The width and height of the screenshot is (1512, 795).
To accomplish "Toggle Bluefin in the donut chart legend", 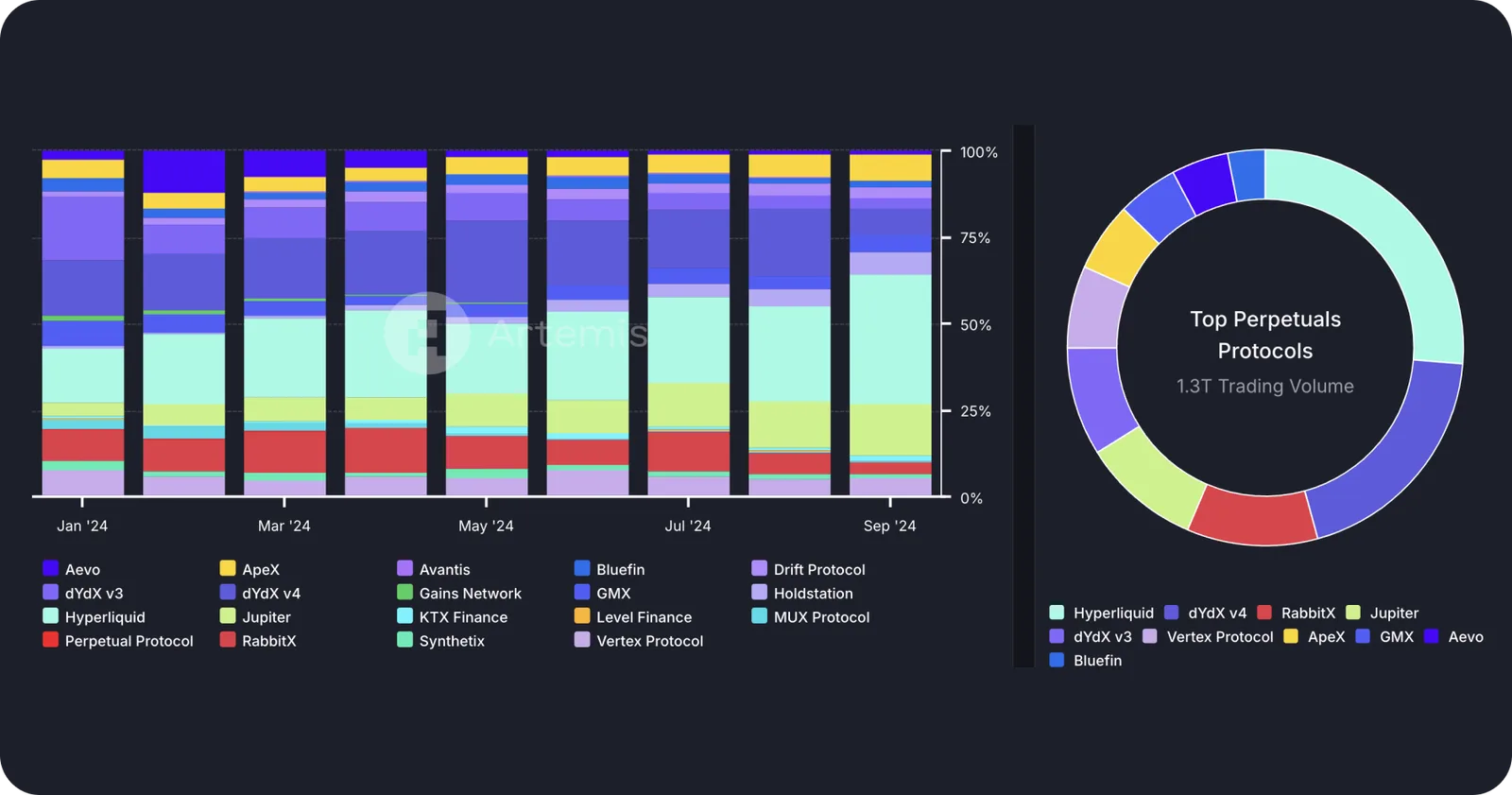I will tap(1086, 660).
